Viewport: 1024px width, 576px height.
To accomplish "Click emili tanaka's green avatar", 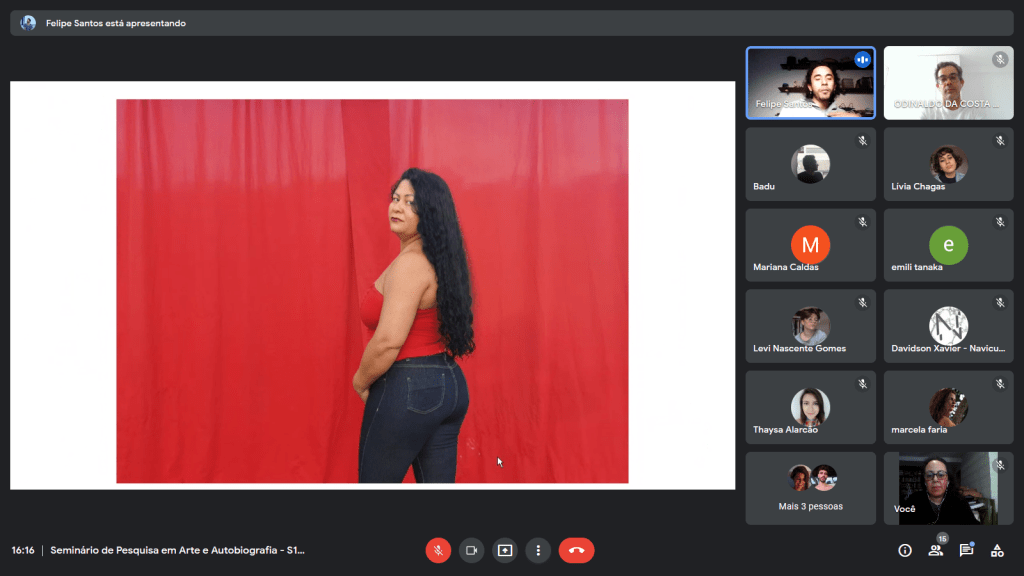I will (948, 245).
